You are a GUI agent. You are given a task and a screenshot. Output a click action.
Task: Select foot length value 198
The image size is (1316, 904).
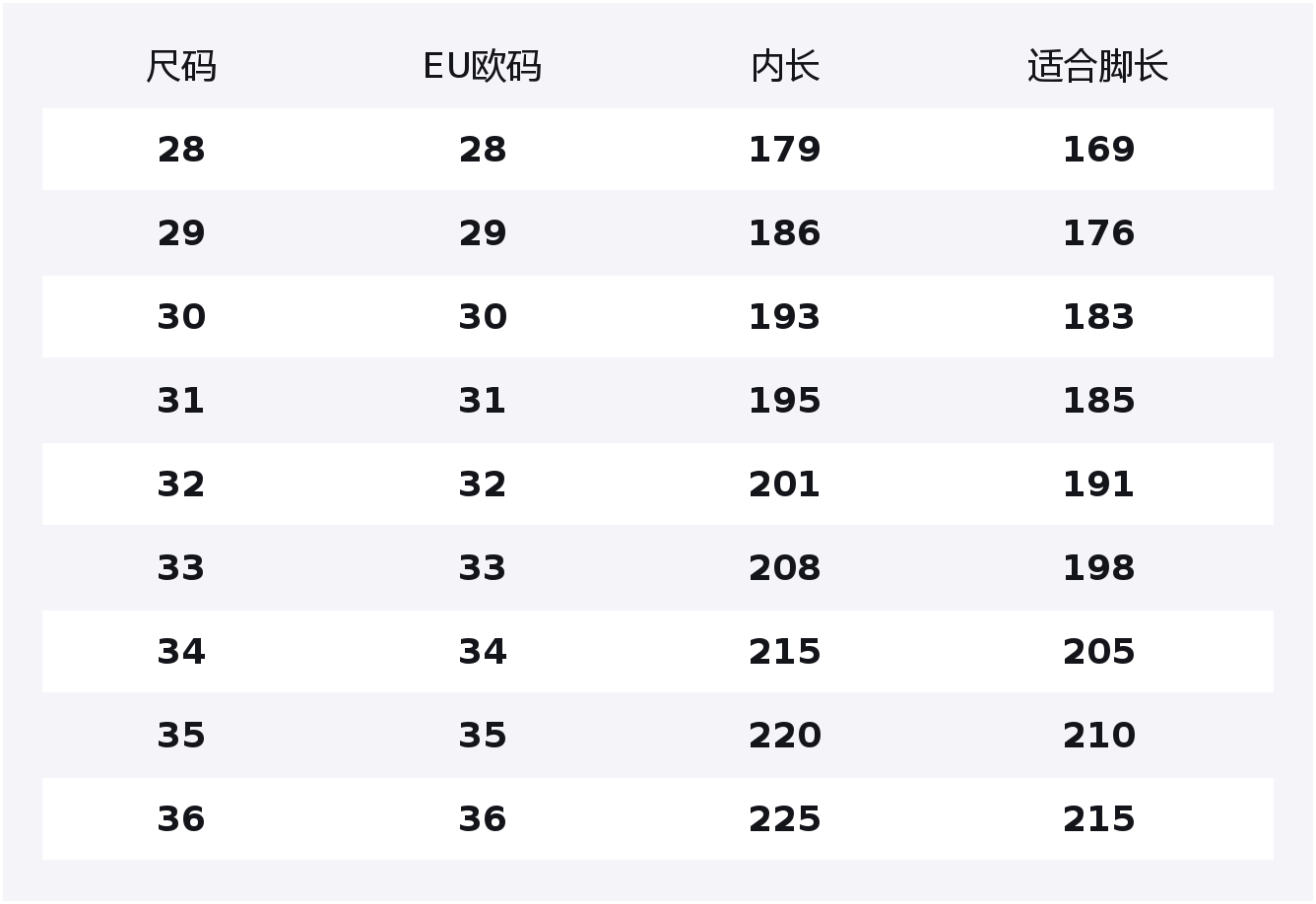(x=1098, y=568)
